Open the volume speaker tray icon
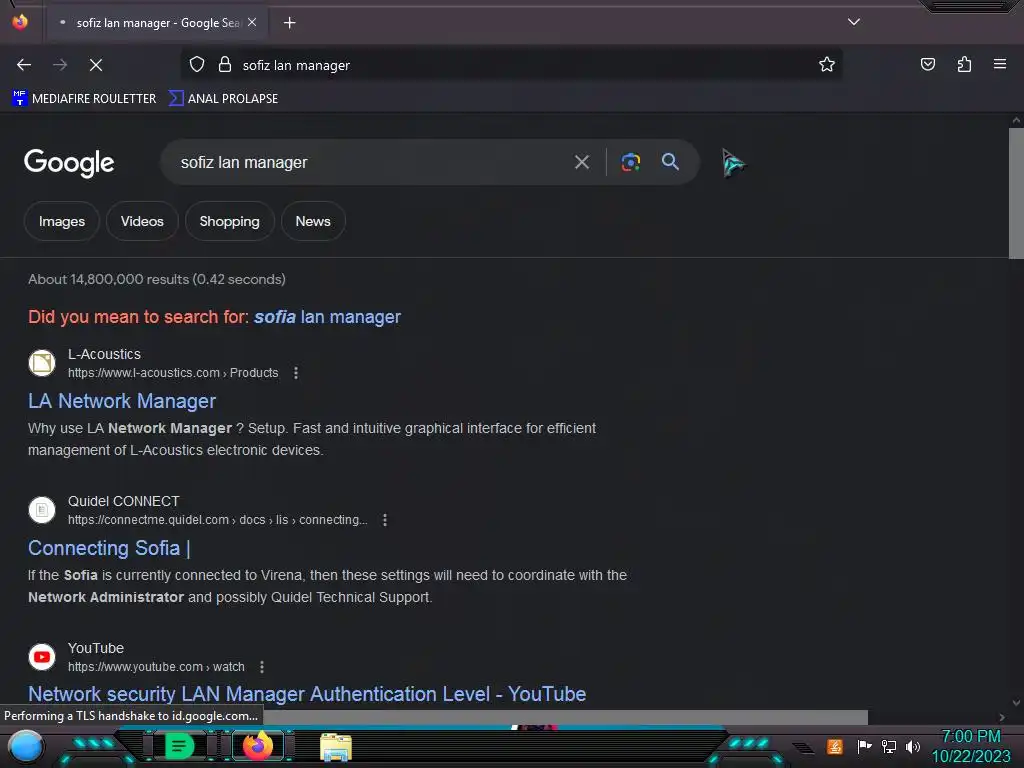The width and height of the screenshot is (1024, 768). [913, 746]
